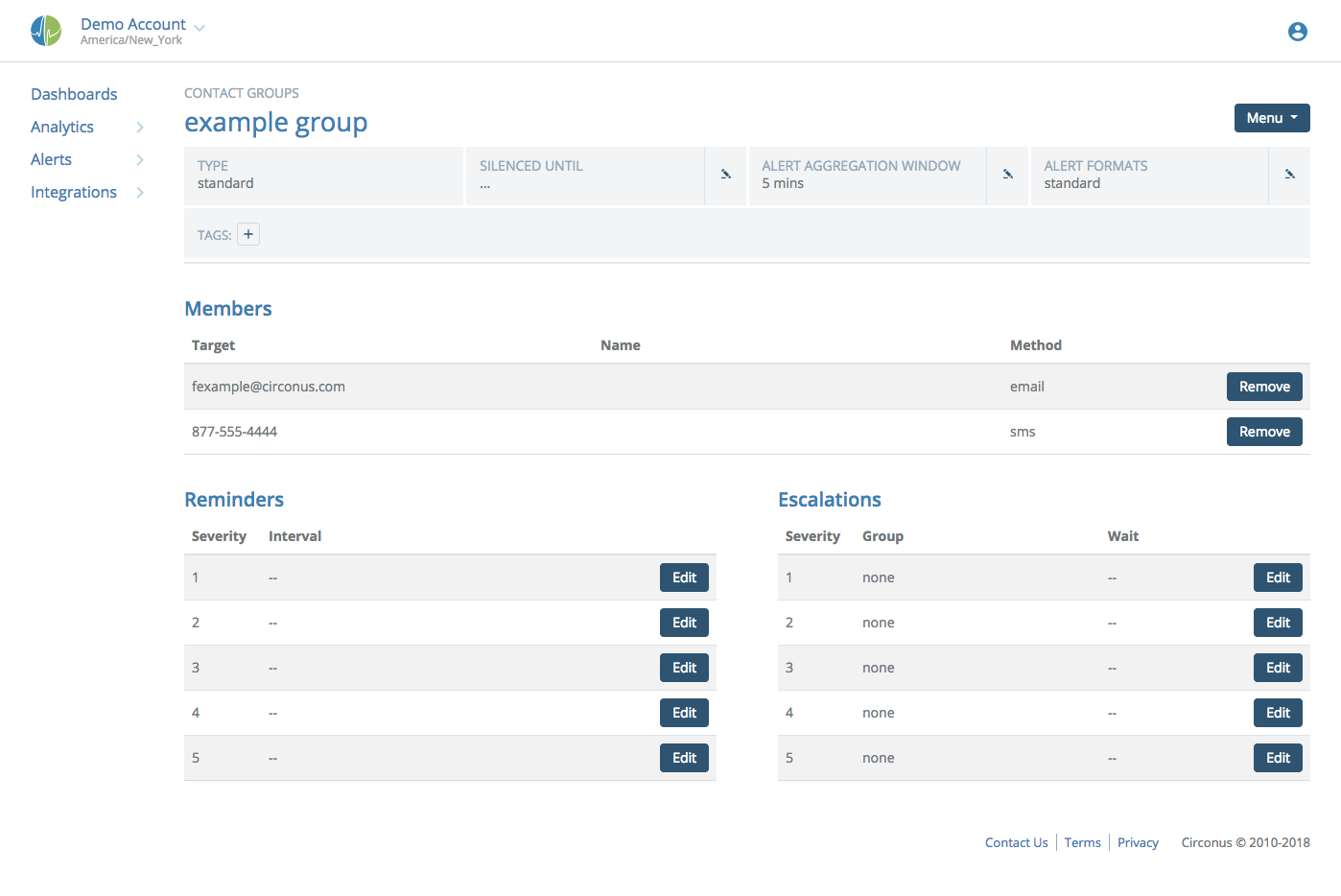Open the Menu dropdown
Image resolution: width=1341 pixels, height=896 pixels.
[x=1272, y=117]
